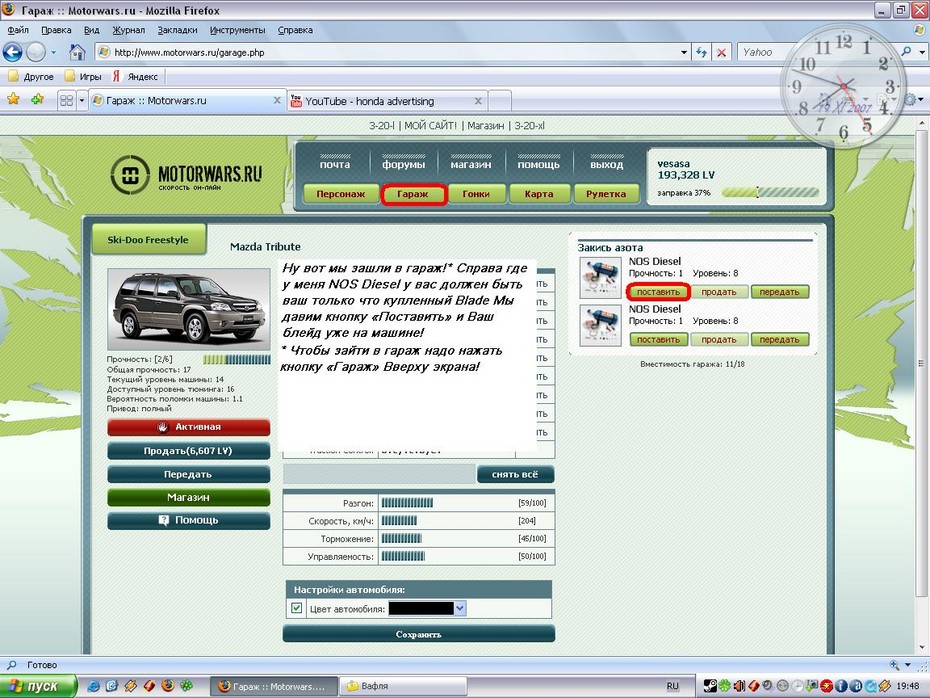This screenshot has height=698, width=930.
Task: Open the Журнал menu
Action: pos(129,30)
